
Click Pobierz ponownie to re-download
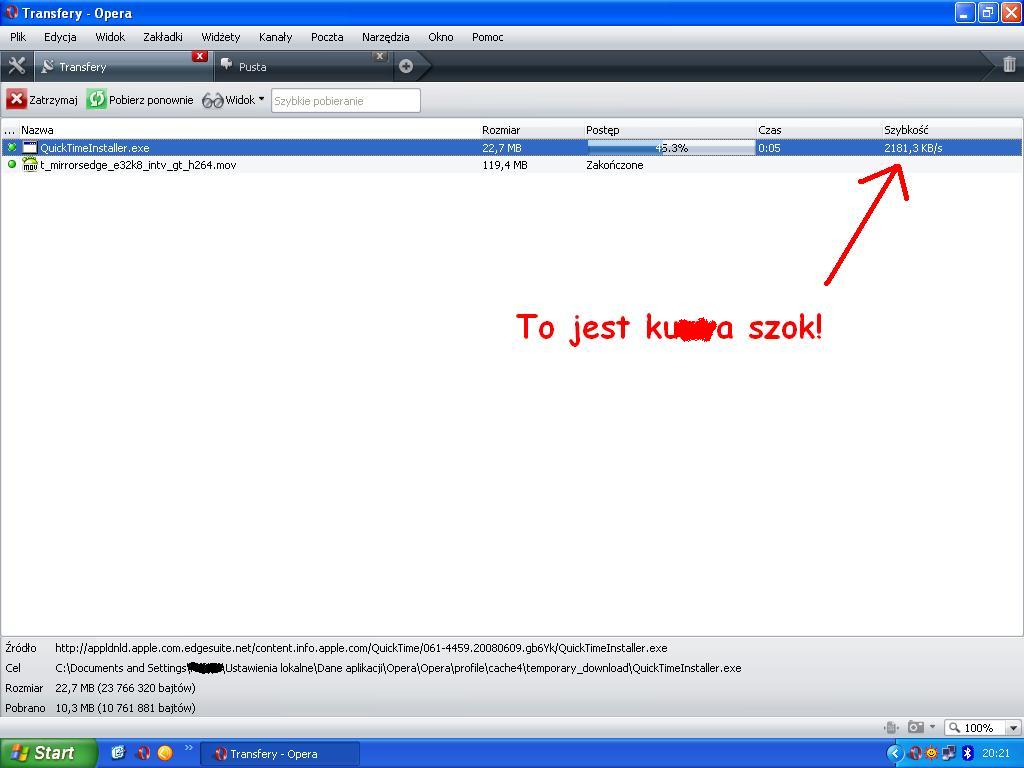tap(140, 100)
